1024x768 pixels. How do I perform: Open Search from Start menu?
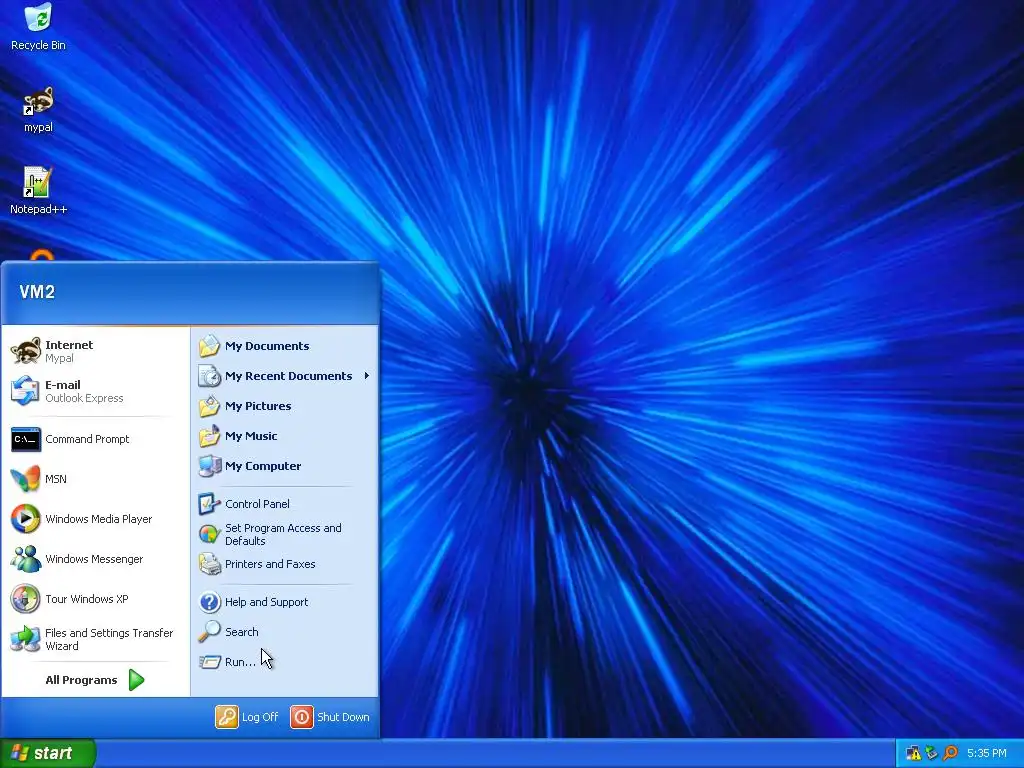pos(285,632)
